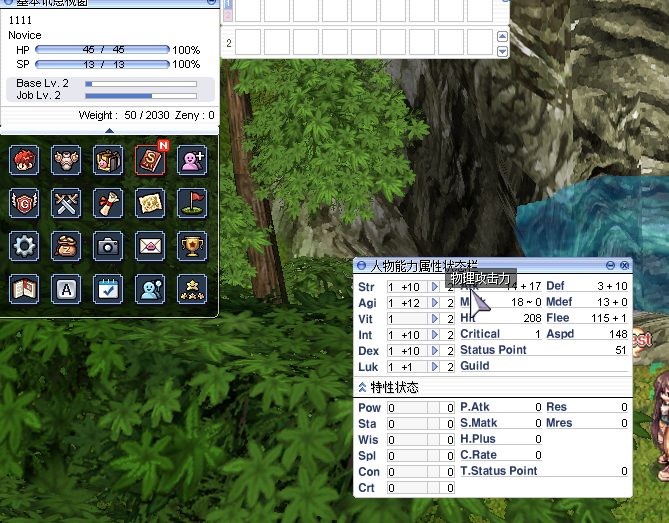Click the C.Rate stat label
This screenshot has width=669, height=523.
[x=478, y=455]
